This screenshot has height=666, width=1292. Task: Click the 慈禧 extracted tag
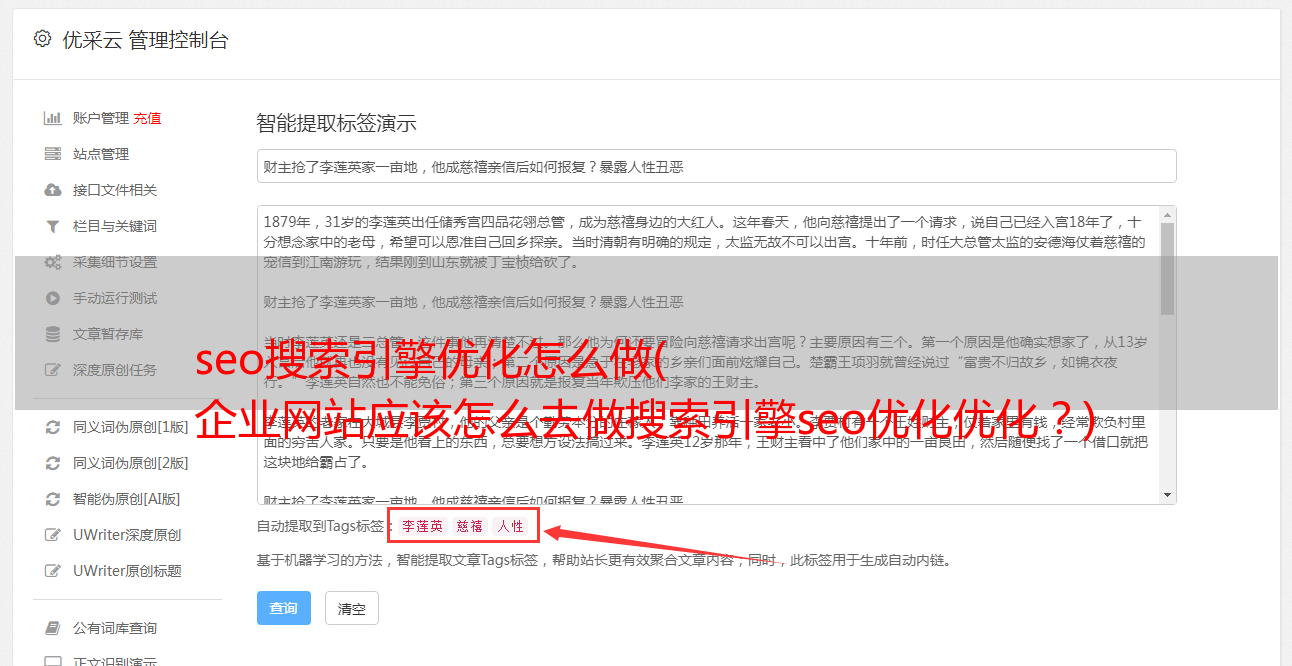(470, 526)
